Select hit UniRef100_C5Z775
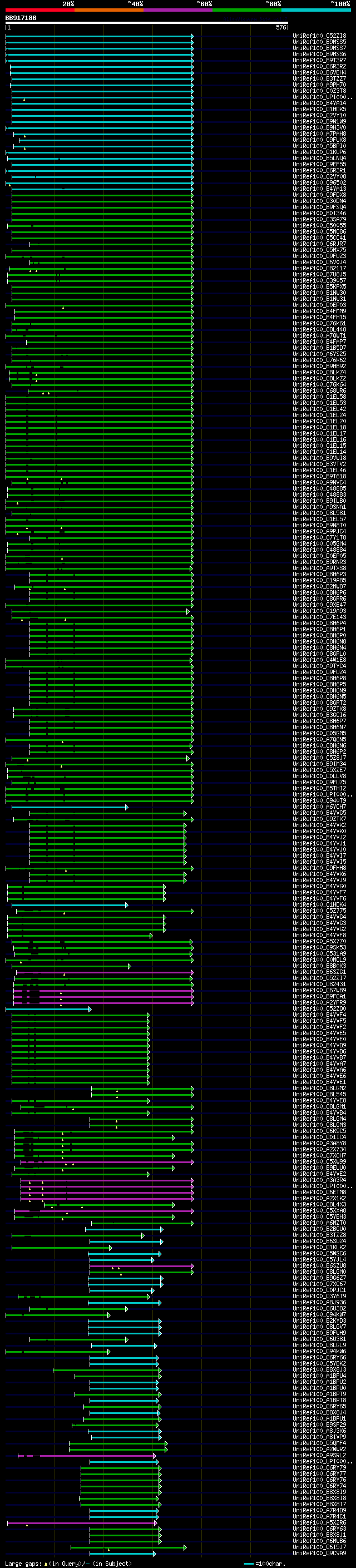This screenshot has width=356, height=1568. 319,911
